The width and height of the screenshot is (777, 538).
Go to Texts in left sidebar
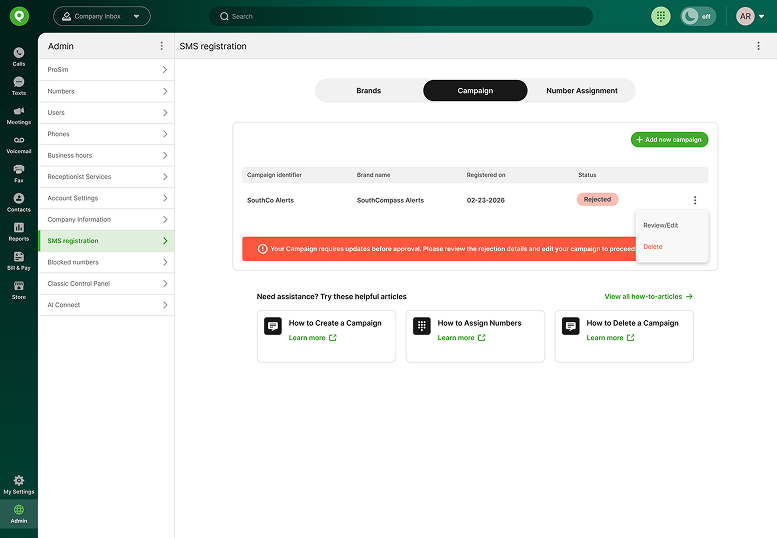(x=19, y=85)
